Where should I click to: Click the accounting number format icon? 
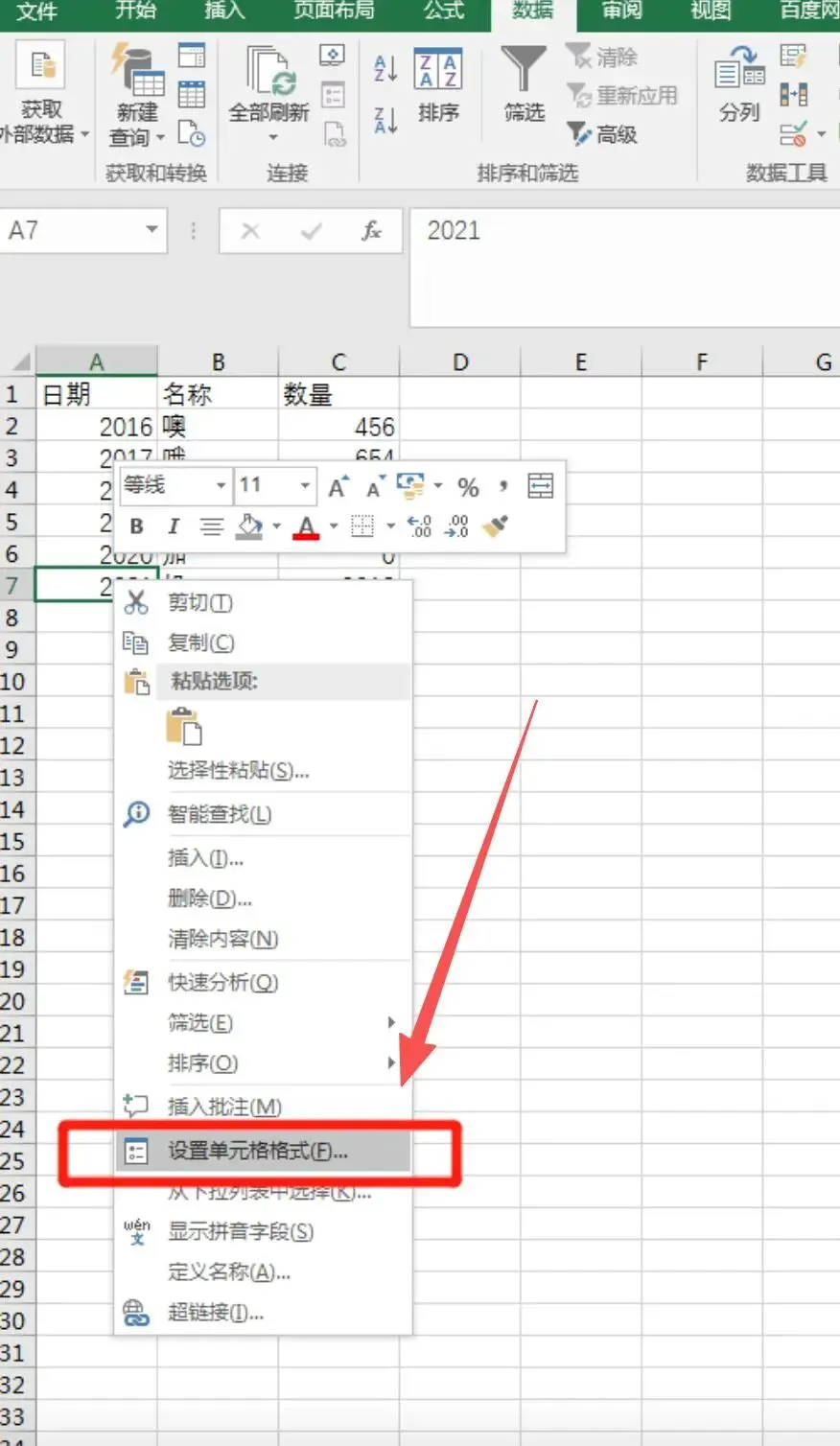pyautogui.click(x=410, y=486)
